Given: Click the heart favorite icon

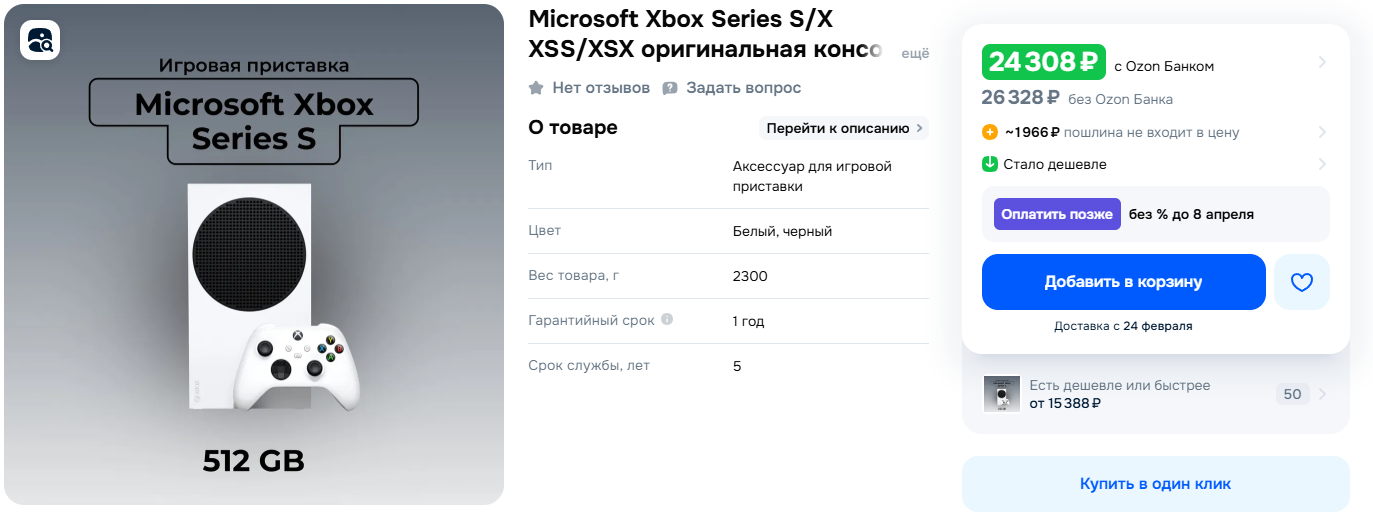Looking at the screenshot, I should (x=1301, y=282).
